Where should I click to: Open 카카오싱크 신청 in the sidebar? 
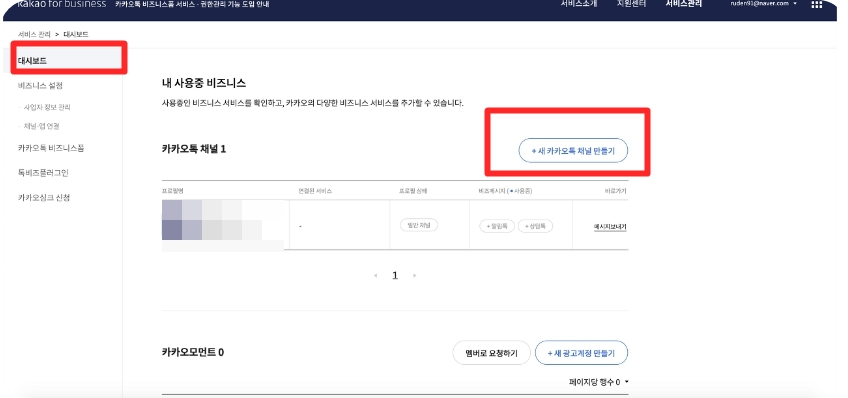[x=44, y=198]
